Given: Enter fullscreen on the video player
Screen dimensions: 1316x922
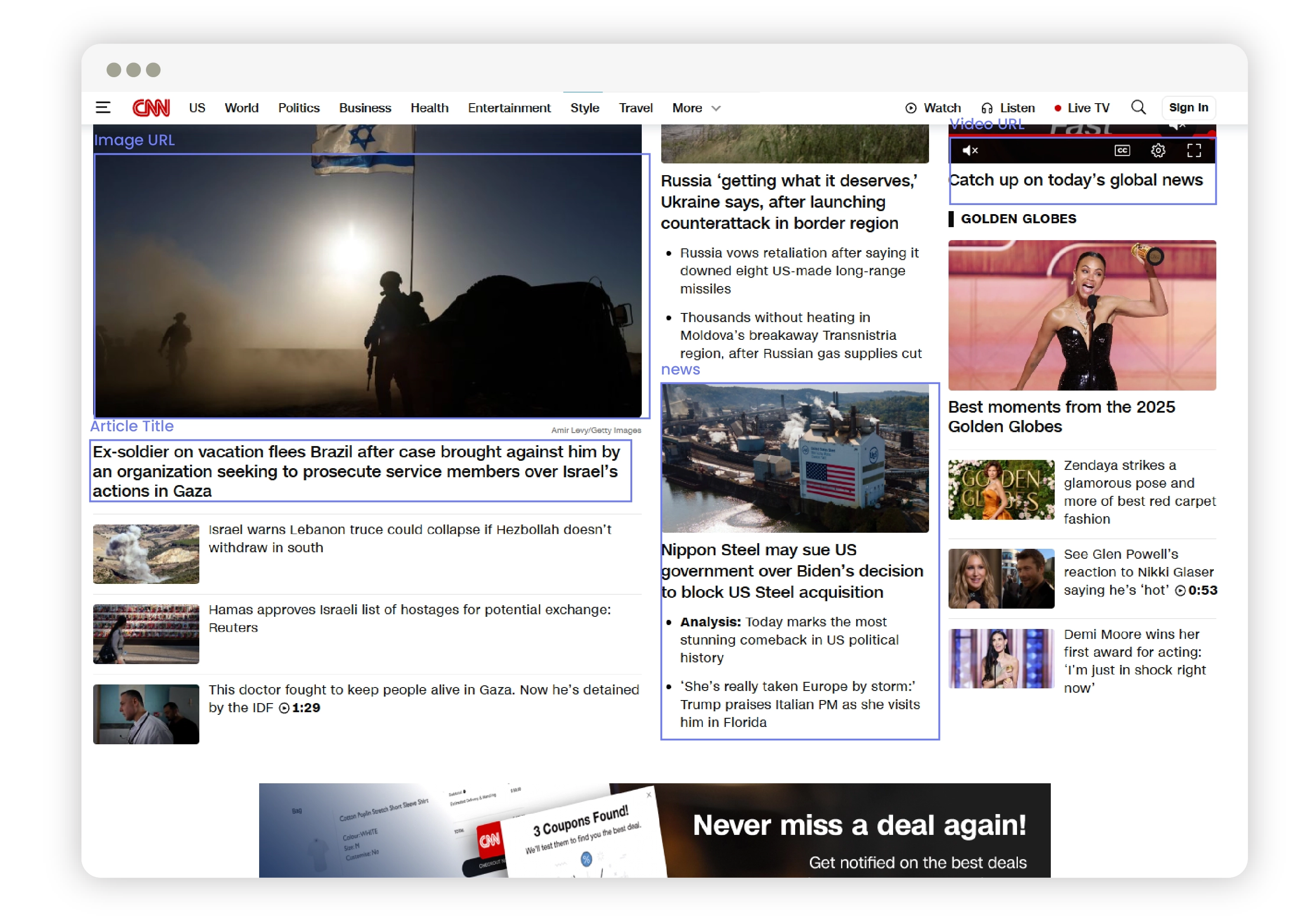Looking at the screenshot, I should (x=1194, y=151).
